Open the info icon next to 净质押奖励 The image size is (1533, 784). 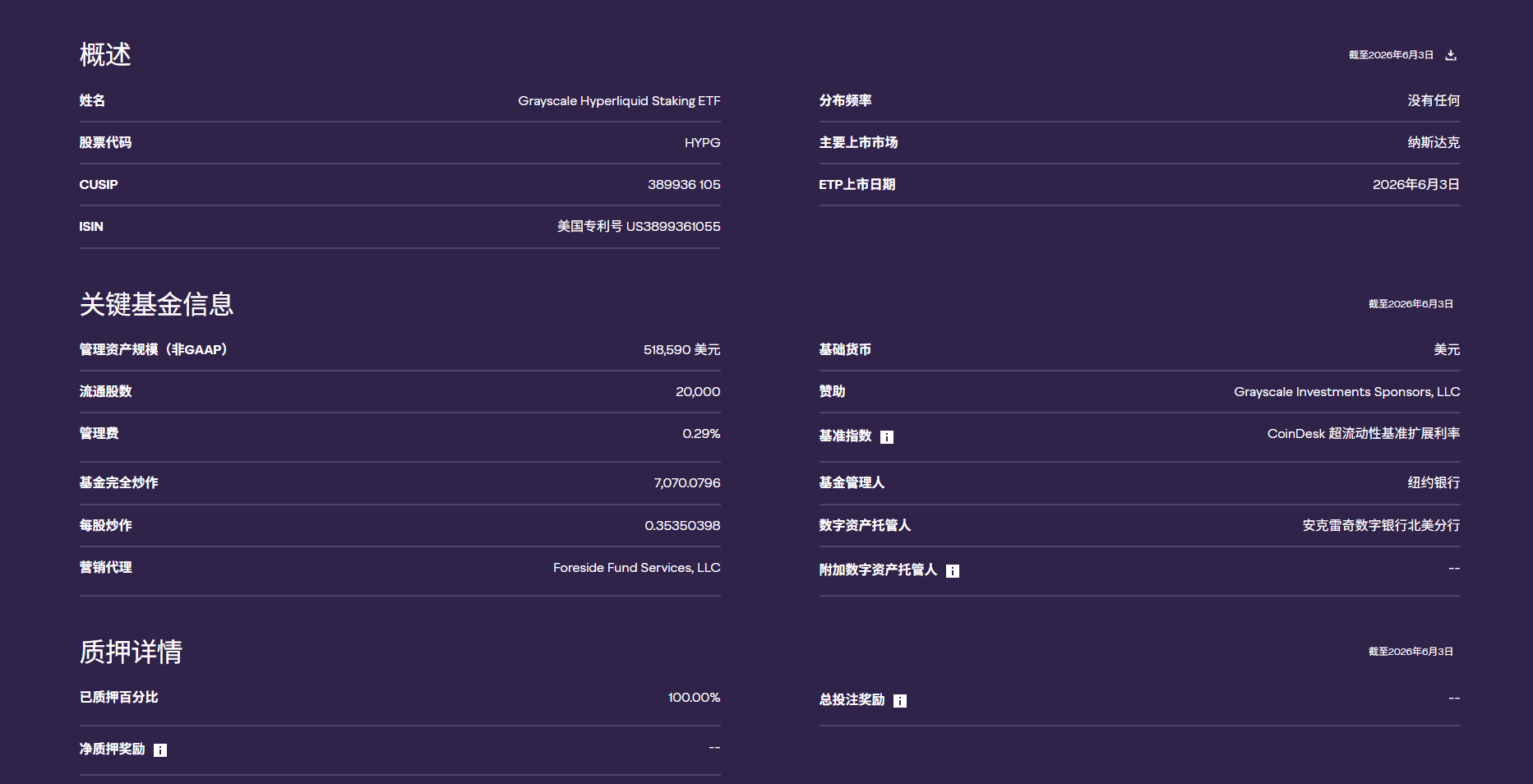[x=160, y=750]
